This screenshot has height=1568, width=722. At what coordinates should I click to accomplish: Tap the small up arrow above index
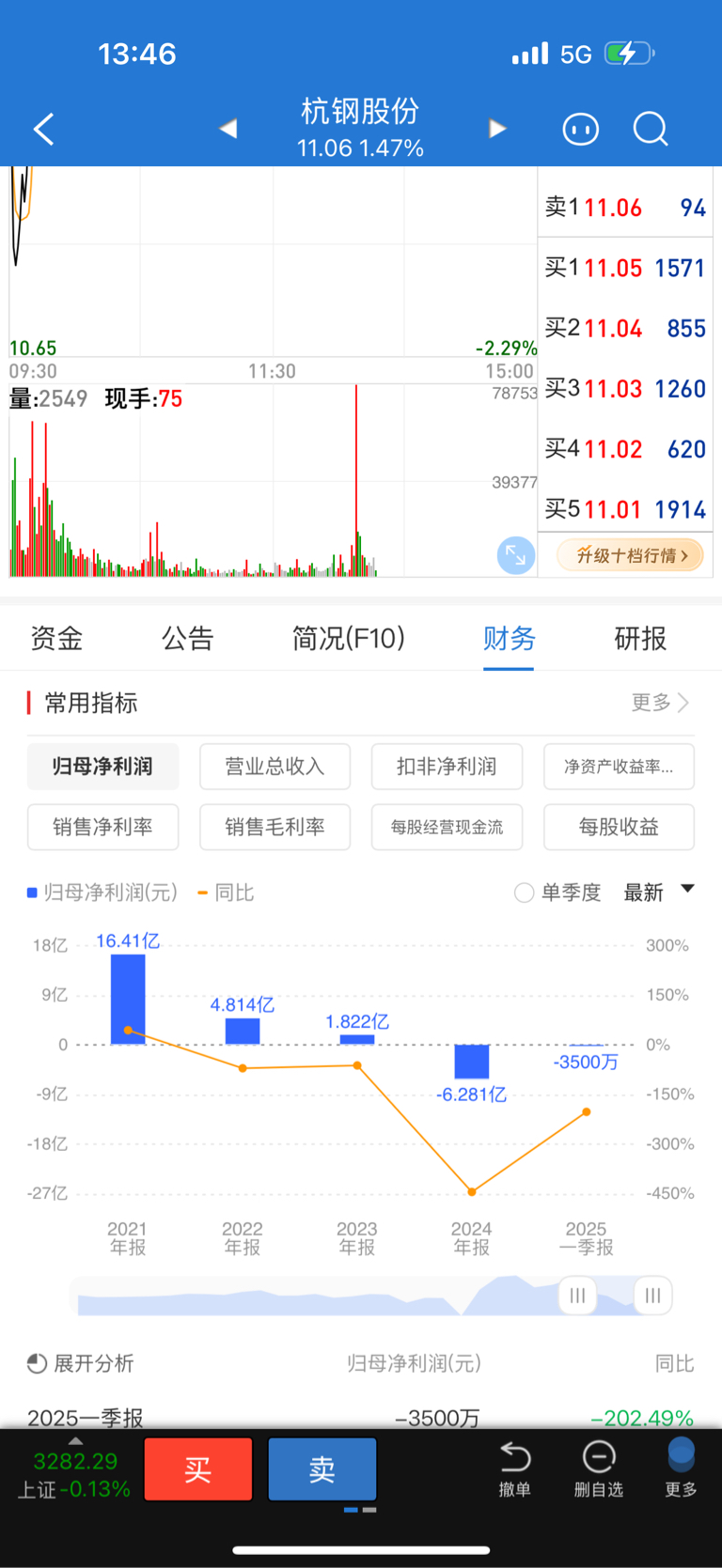coord(76,1441)
